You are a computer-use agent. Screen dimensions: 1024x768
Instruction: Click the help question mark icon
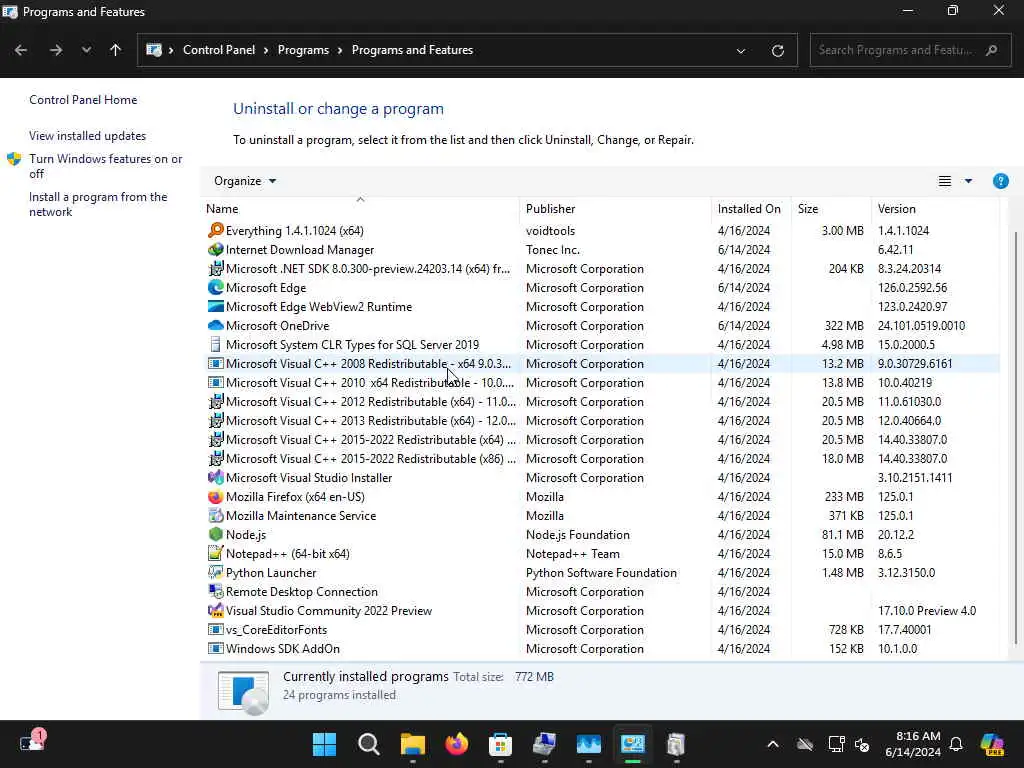coord(1000,181)
